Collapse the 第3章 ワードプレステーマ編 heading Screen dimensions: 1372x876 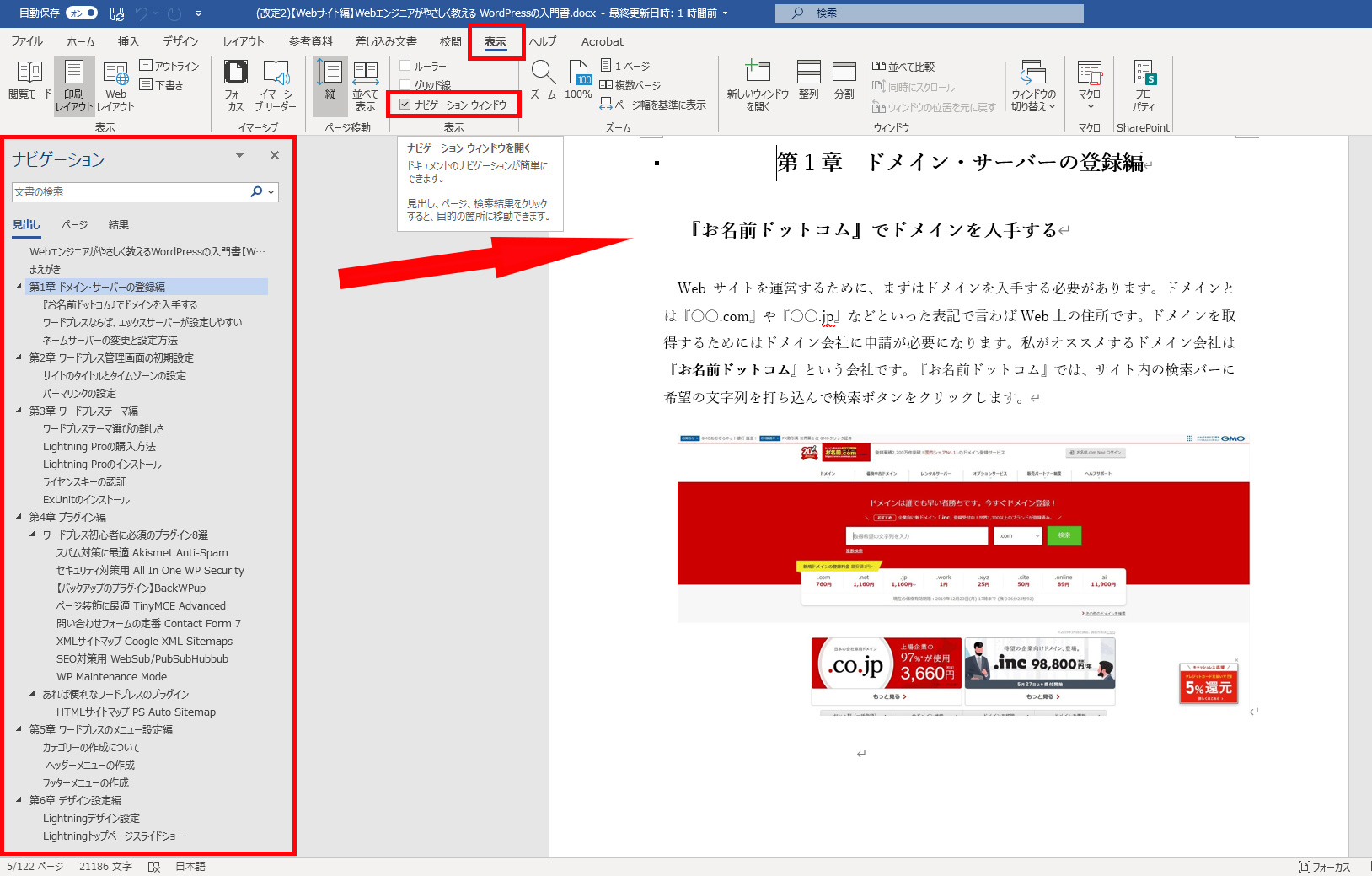pos(19,411)
